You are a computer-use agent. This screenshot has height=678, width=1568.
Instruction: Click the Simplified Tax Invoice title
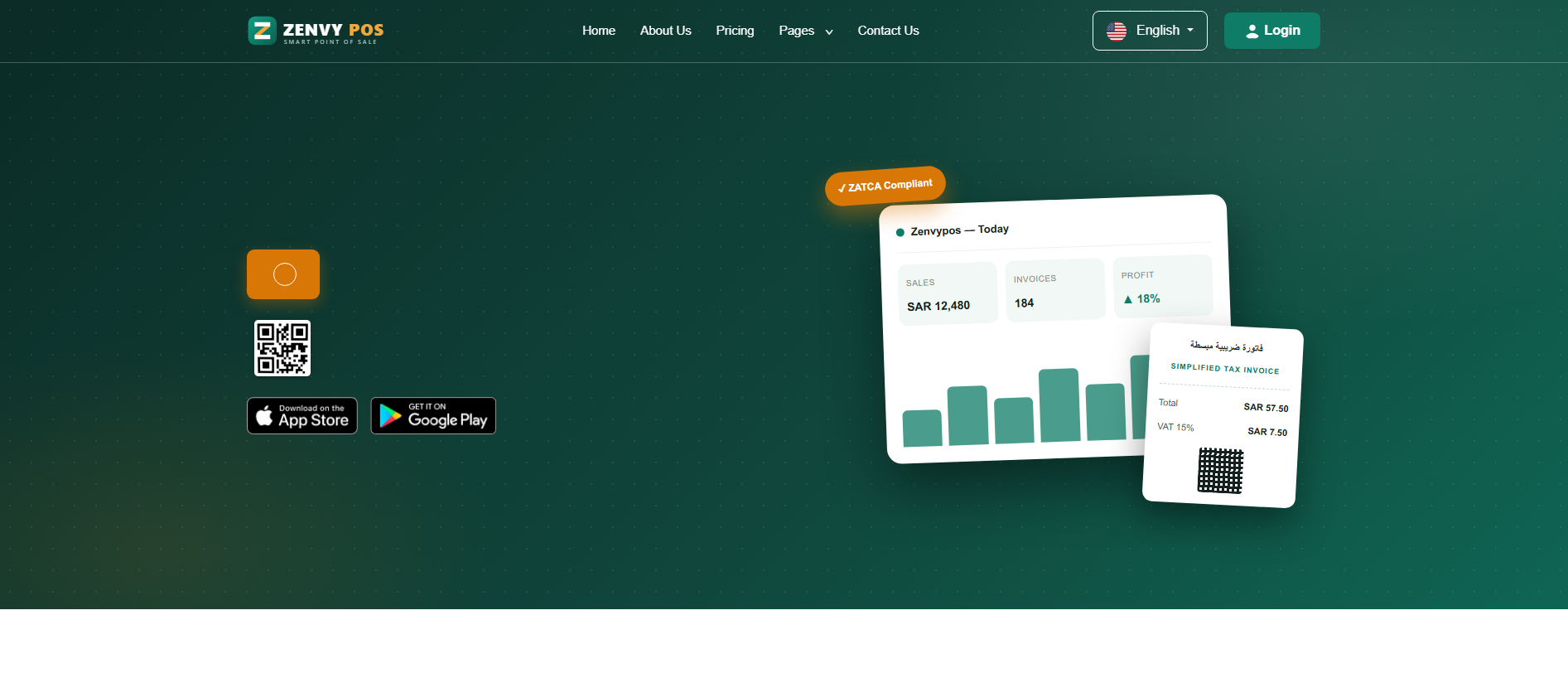coord(1225,368)
